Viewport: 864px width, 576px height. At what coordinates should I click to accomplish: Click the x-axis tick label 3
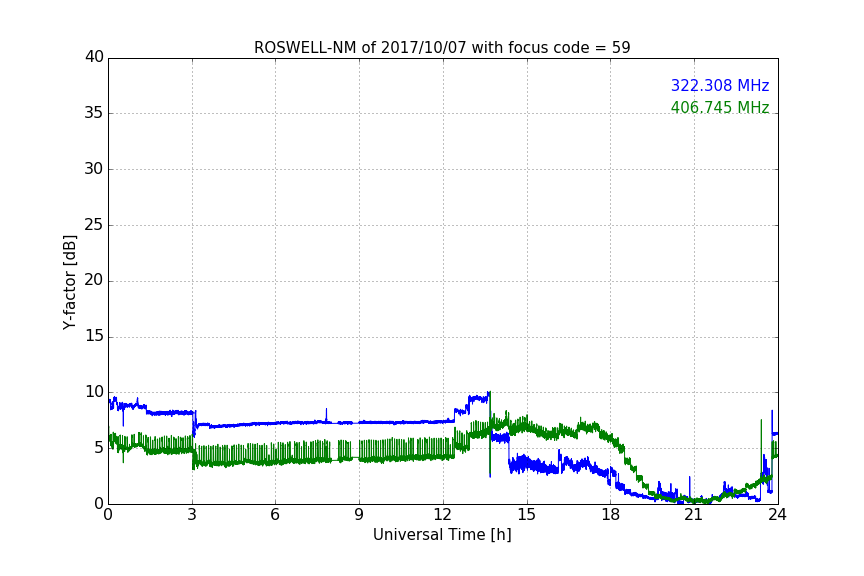[192, 515]
